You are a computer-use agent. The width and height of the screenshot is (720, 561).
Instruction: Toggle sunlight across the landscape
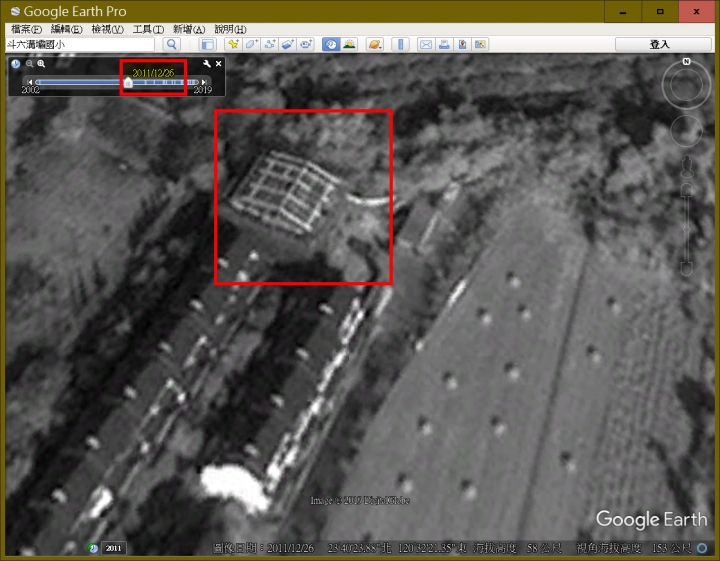point(349,45)
